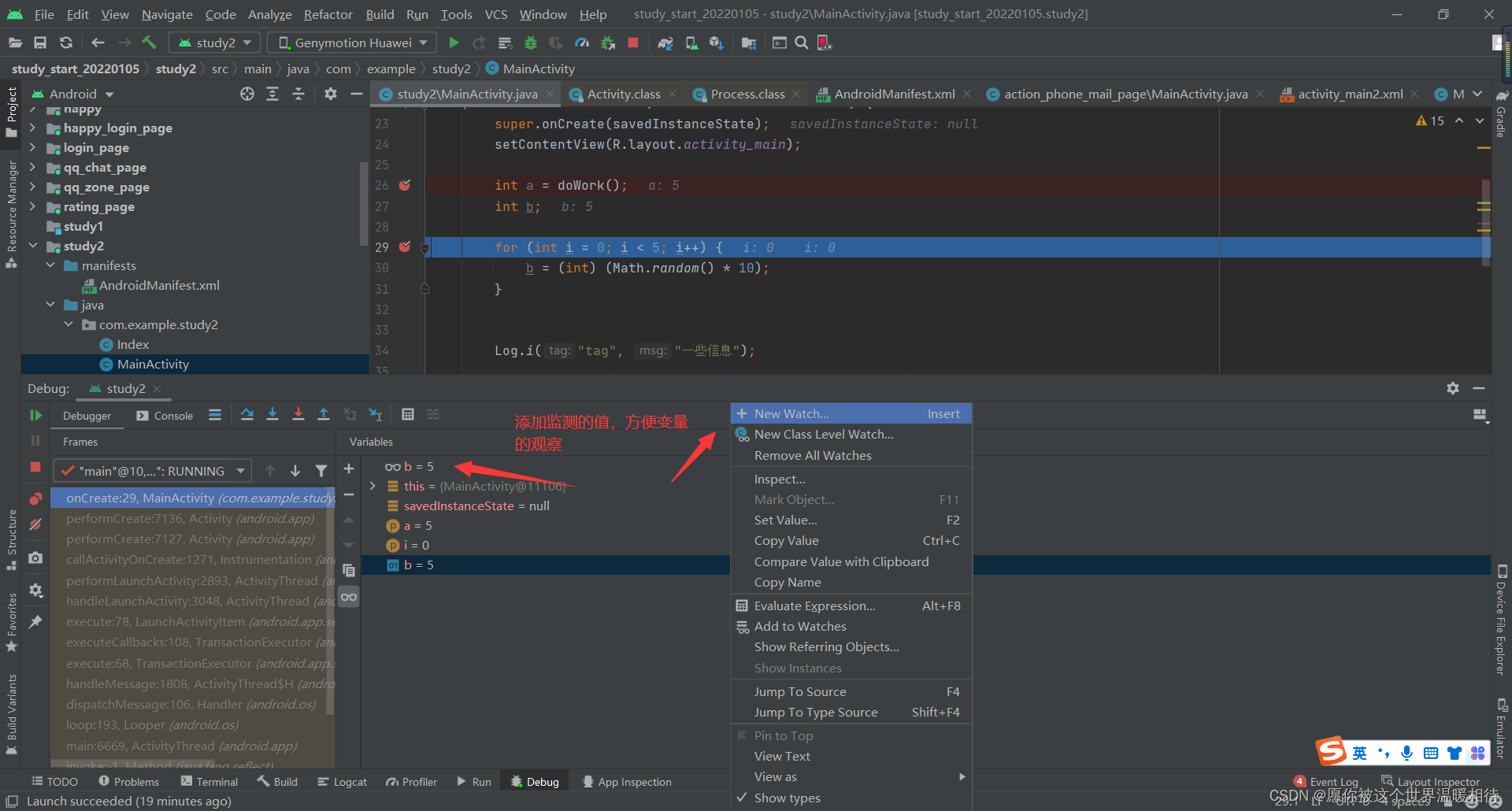The height and width of the screenshot is (811, 1512).
Task: Click the Sync refresh icon in toolbar
Action: tap(66, 43)
